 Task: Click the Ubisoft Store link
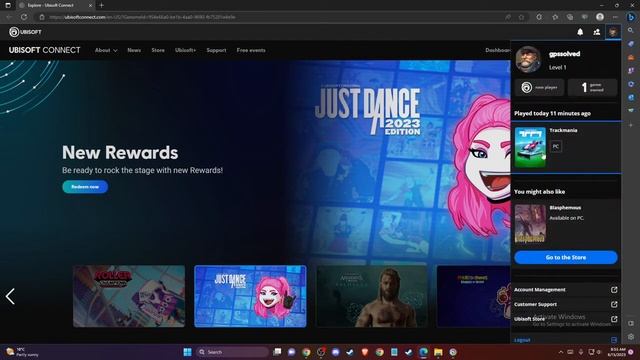click(529, 319)
